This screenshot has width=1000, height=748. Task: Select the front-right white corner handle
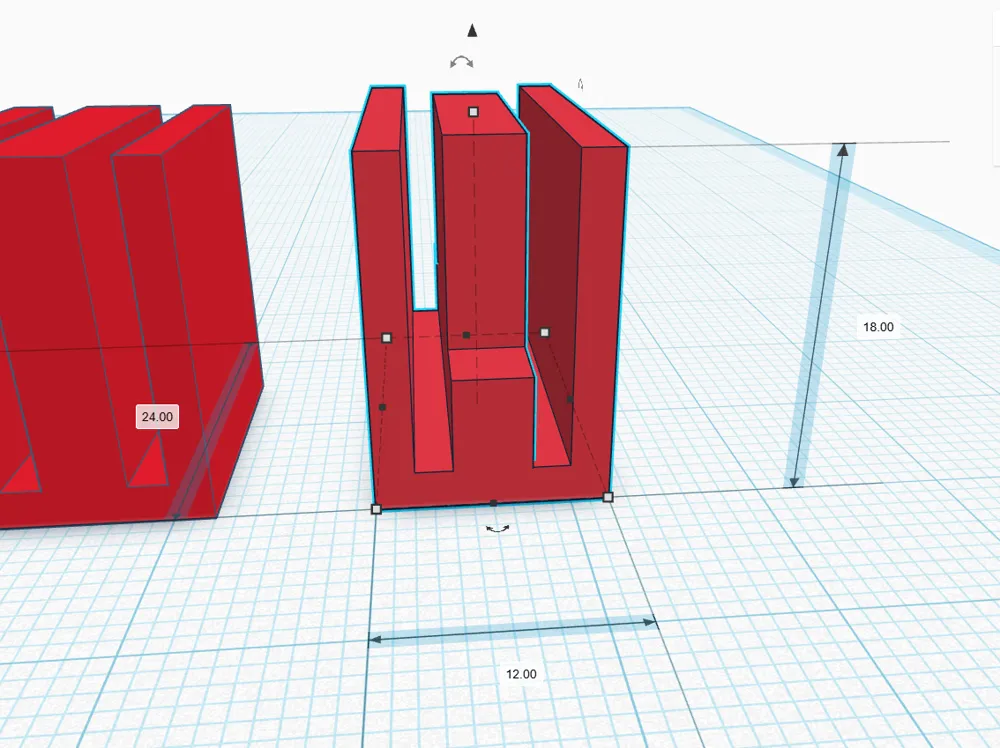tap(608, 497)
